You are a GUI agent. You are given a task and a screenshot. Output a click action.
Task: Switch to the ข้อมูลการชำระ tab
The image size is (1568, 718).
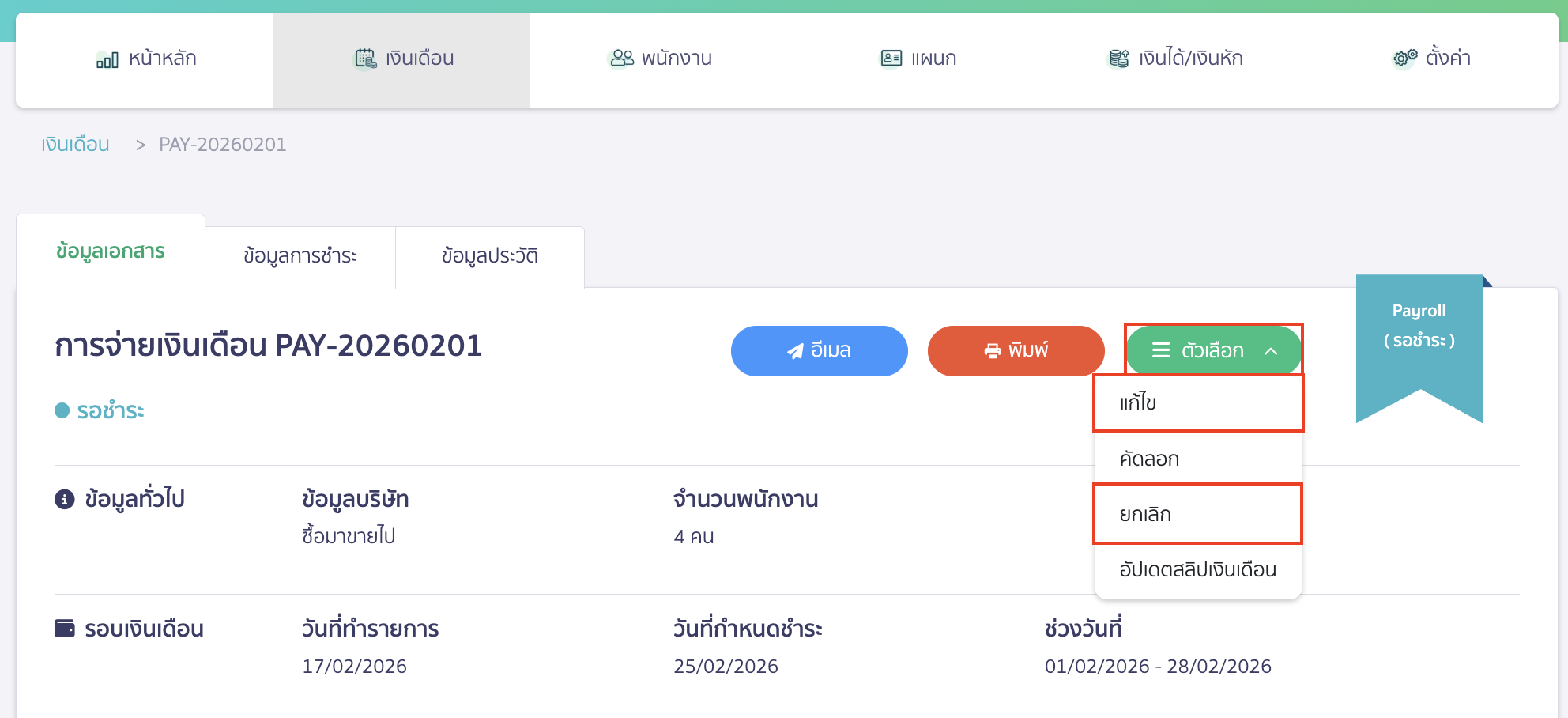tap(301, 255)
